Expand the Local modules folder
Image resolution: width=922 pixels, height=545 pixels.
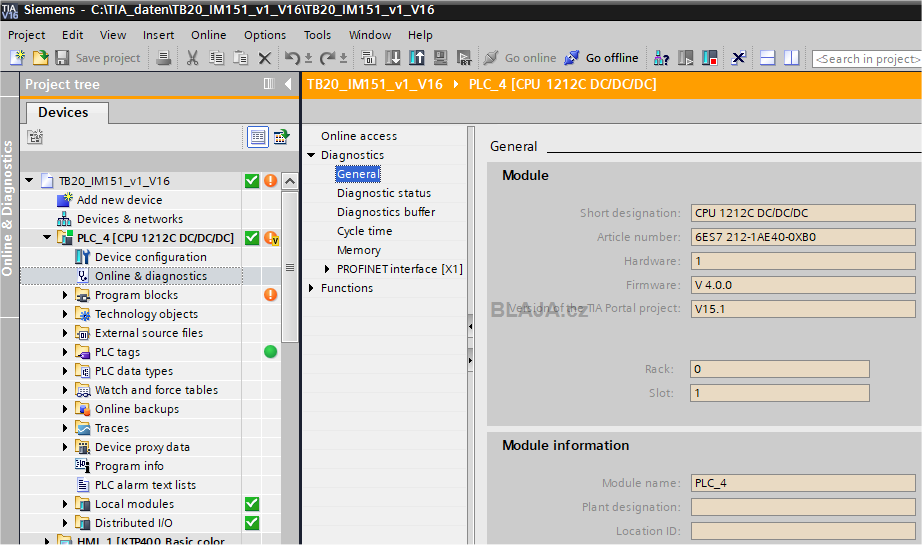pyautogui.click(x=65, y=504)
